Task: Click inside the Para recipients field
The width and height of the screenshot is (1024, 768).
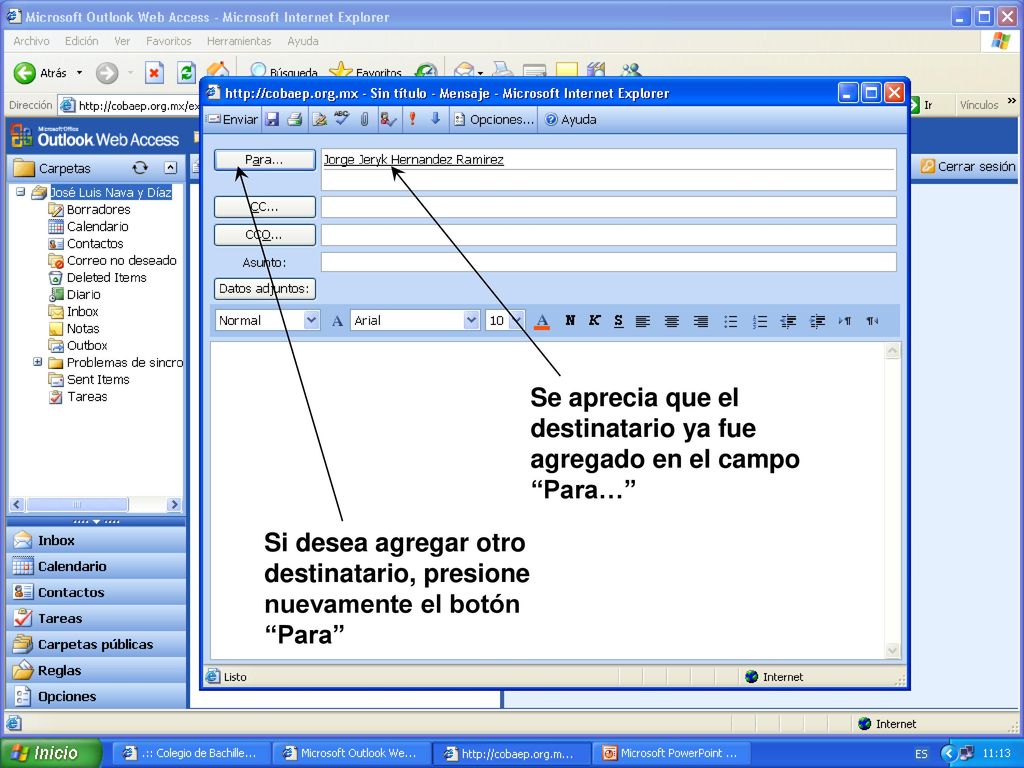Action: pyautogui.click(x=609, y=169)
